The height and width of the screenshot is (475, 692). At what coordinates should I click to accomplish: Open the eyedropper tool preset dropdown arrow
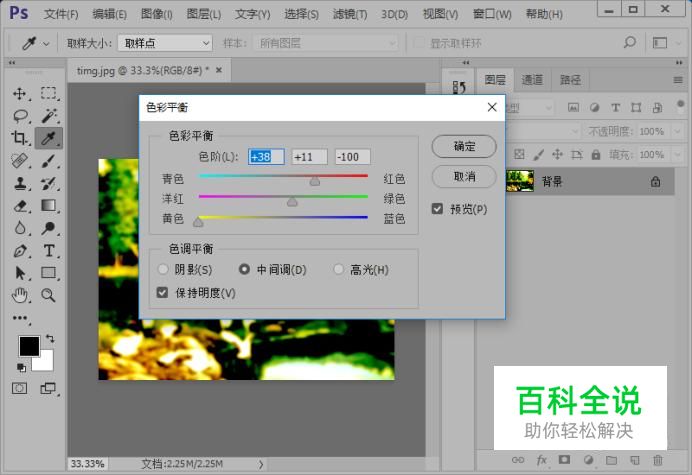[x=46, y=44]
